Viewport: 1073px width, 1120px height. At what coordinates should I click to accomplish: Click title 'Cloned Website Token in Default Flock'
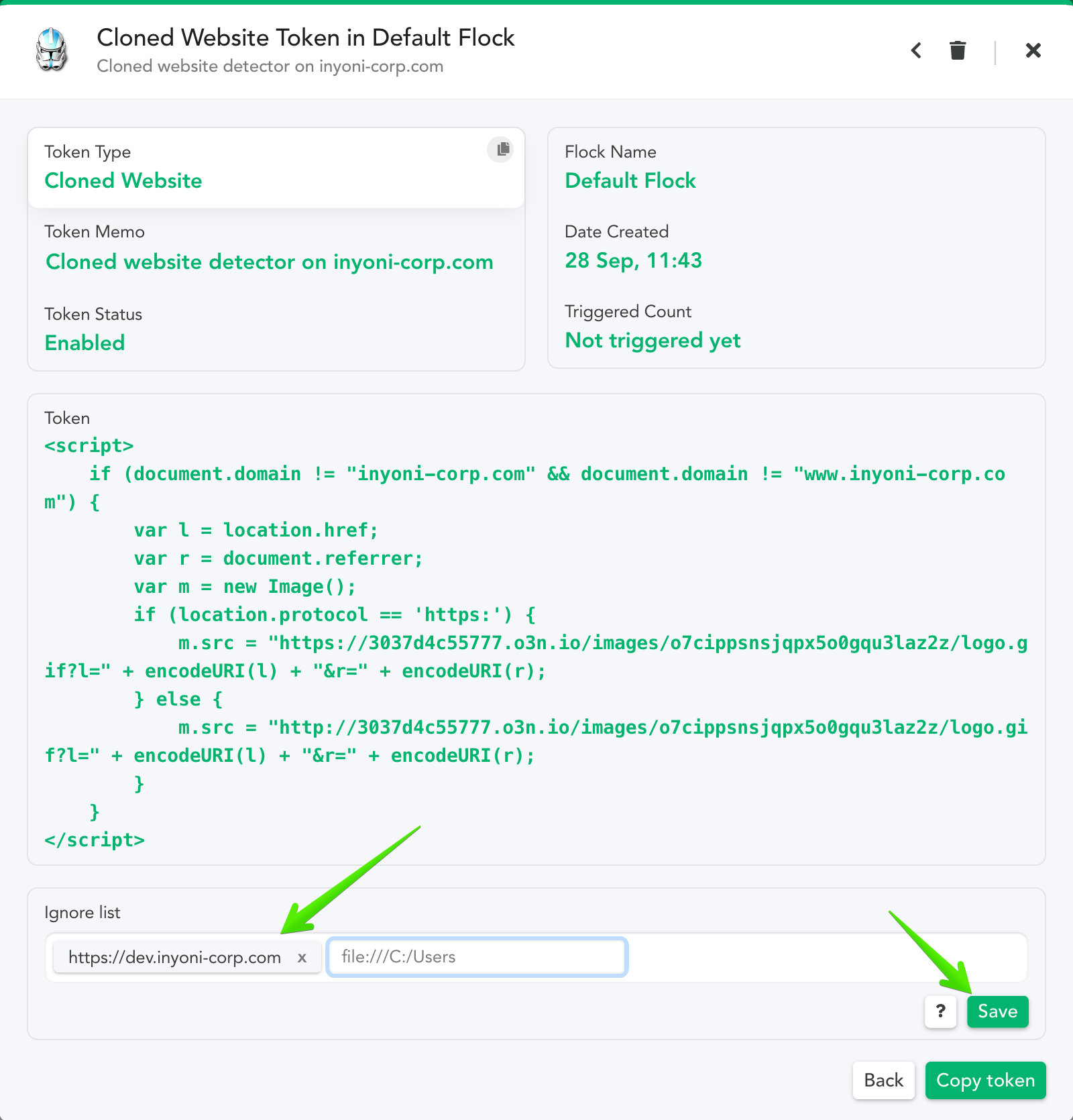306,38
